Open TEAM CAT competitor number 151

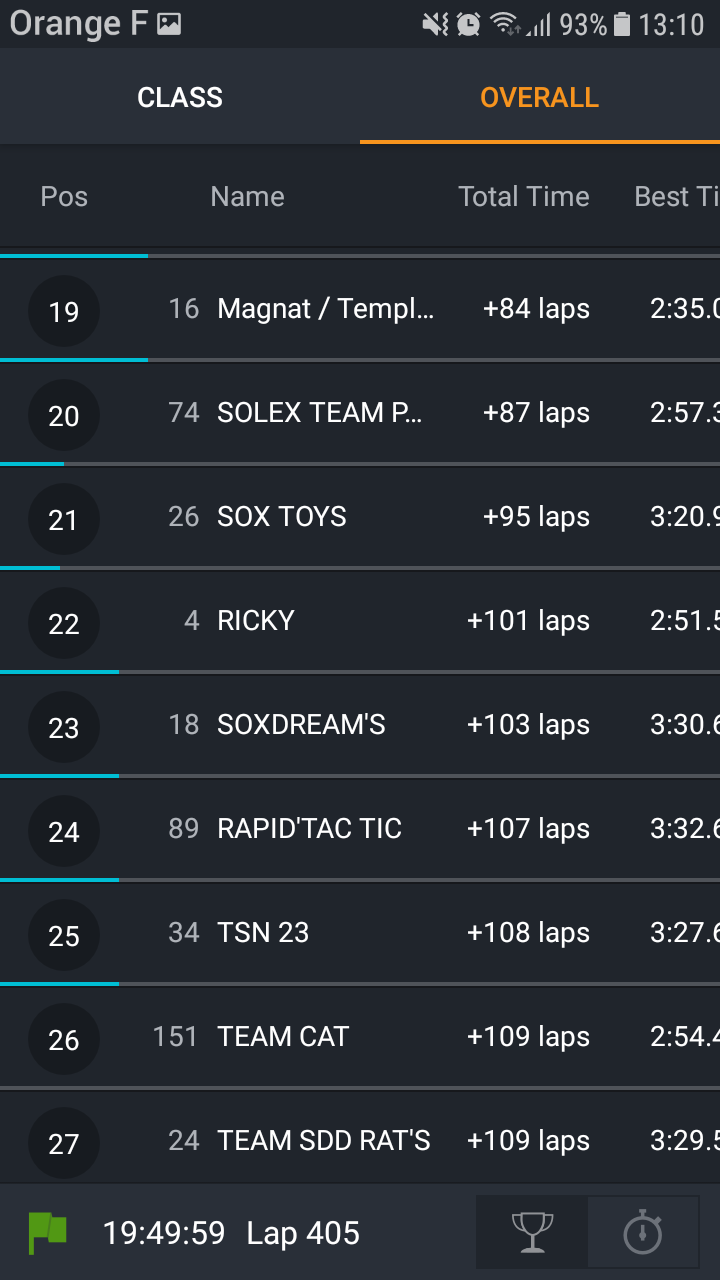(x=360, y=1038)
